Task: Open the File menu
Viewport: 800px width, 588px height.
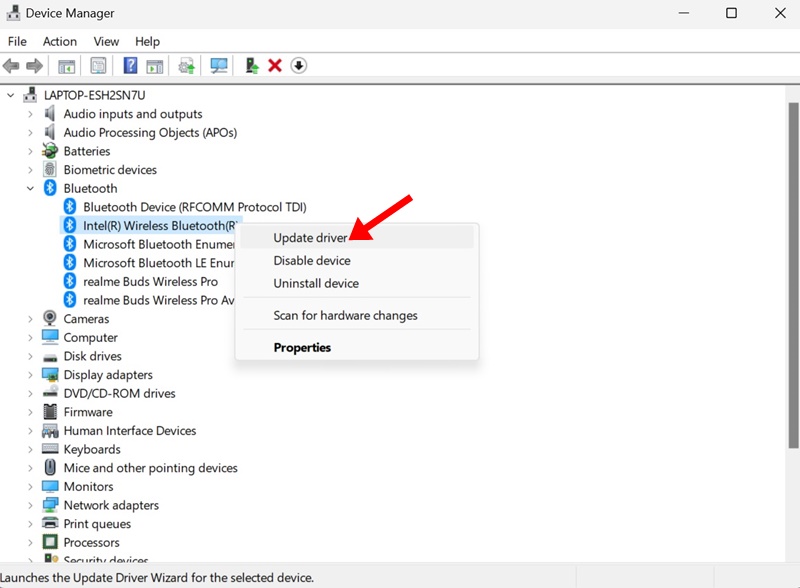Action: (x=17, y=41)
